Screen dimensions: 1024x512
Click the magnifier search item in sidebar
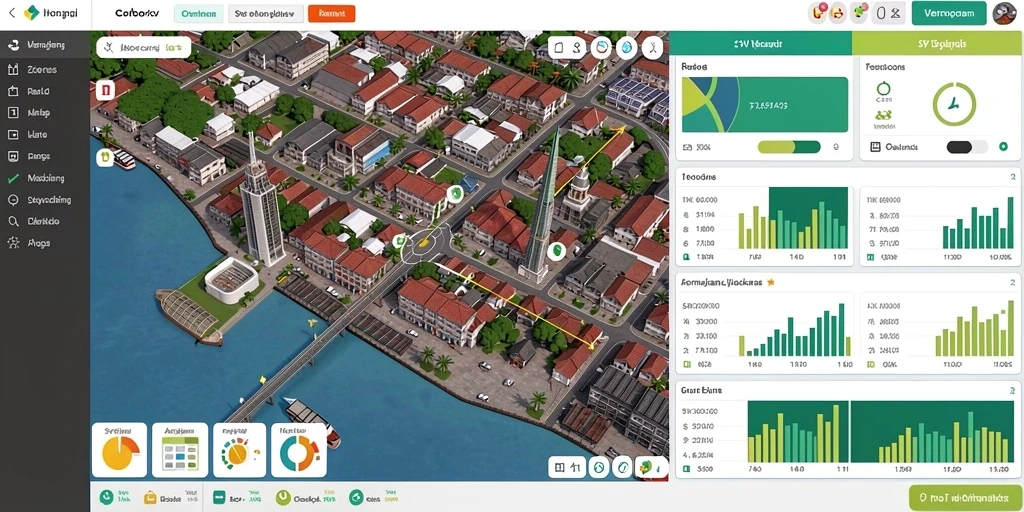(x=14, y=221)
